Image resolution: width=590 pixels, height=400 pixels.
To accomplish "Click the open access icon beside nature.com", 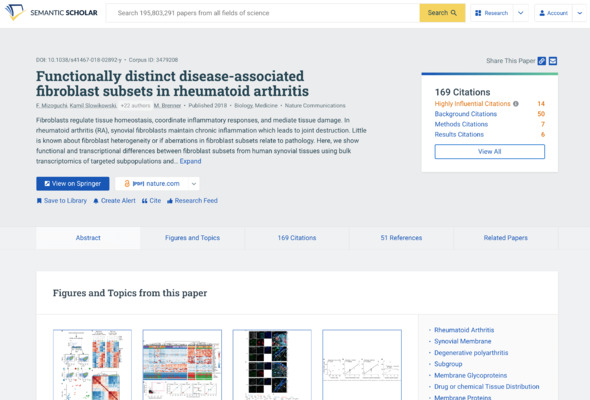I will tap(127, 184).
